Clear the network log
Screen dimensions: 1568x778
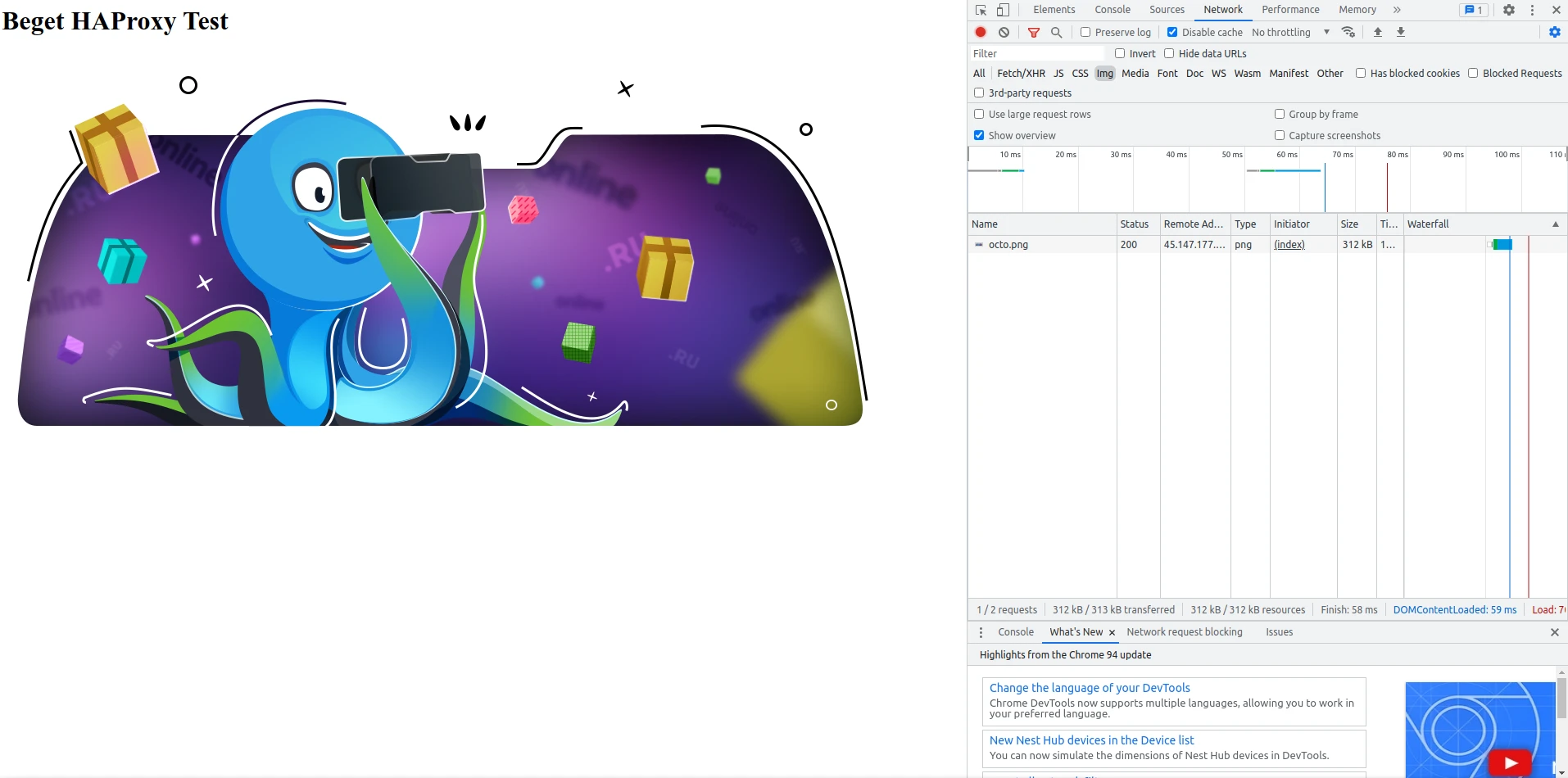[x=1004, y=32]
